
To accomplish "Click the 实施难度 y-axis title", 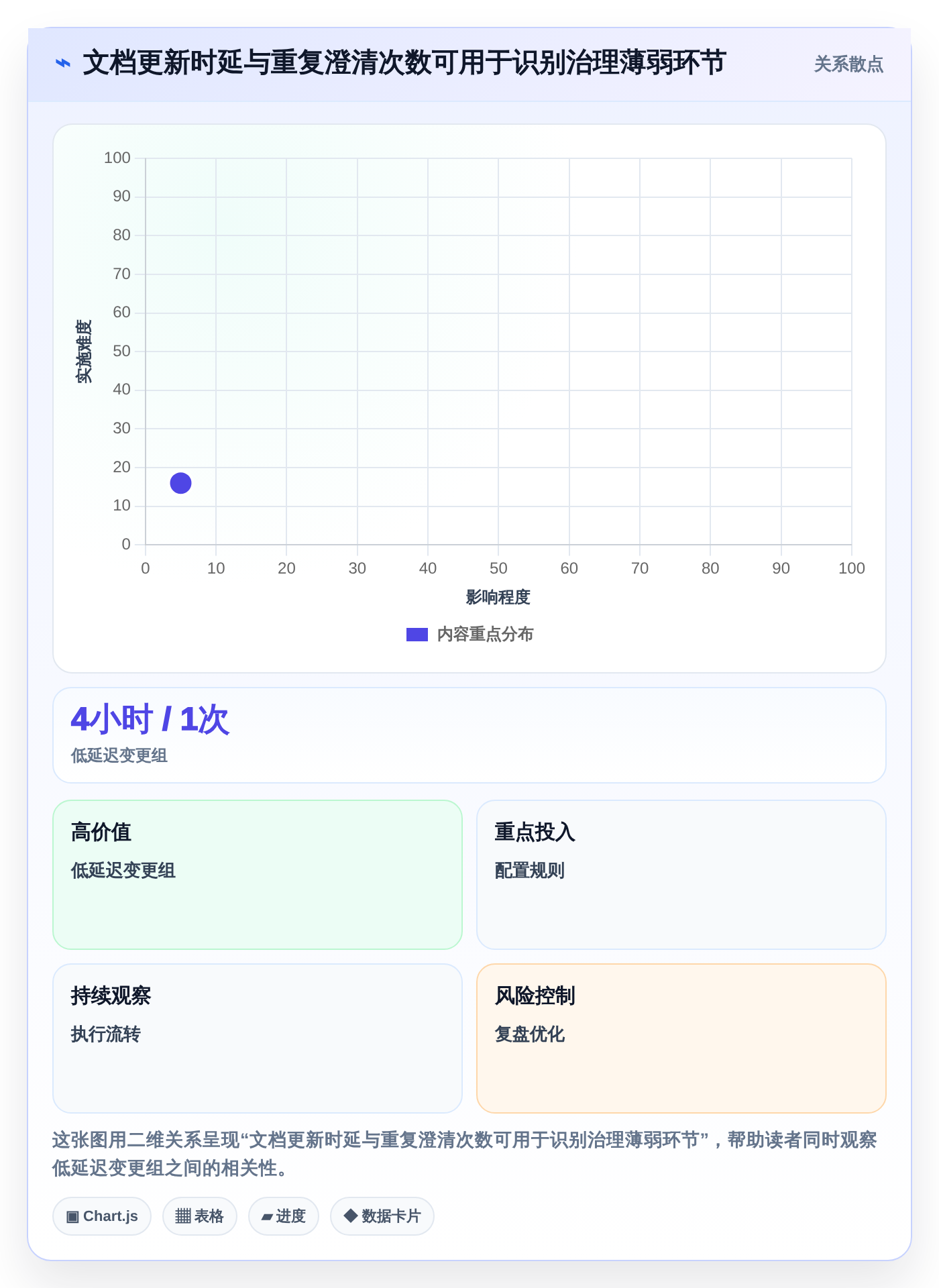I will point(84,351).
